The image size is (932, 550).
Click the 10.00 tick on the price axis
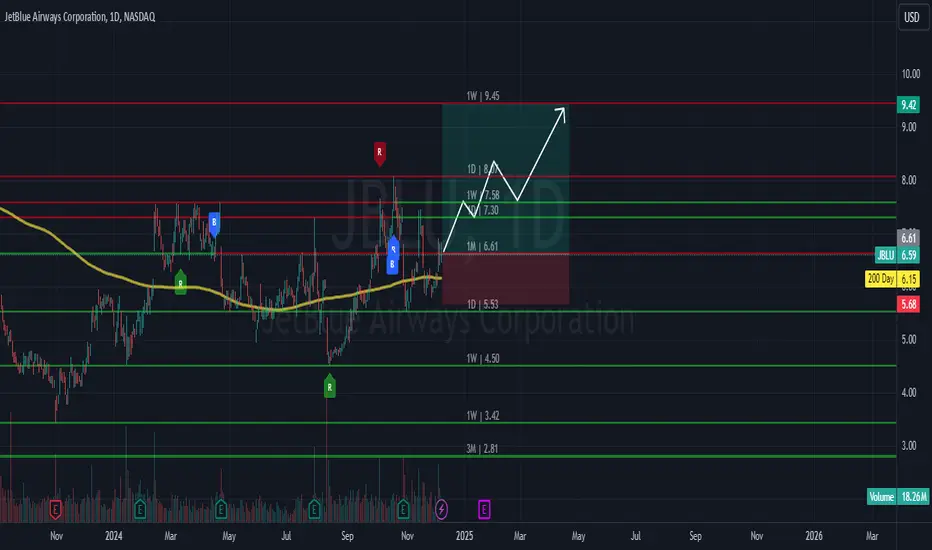tap(911, 74)
